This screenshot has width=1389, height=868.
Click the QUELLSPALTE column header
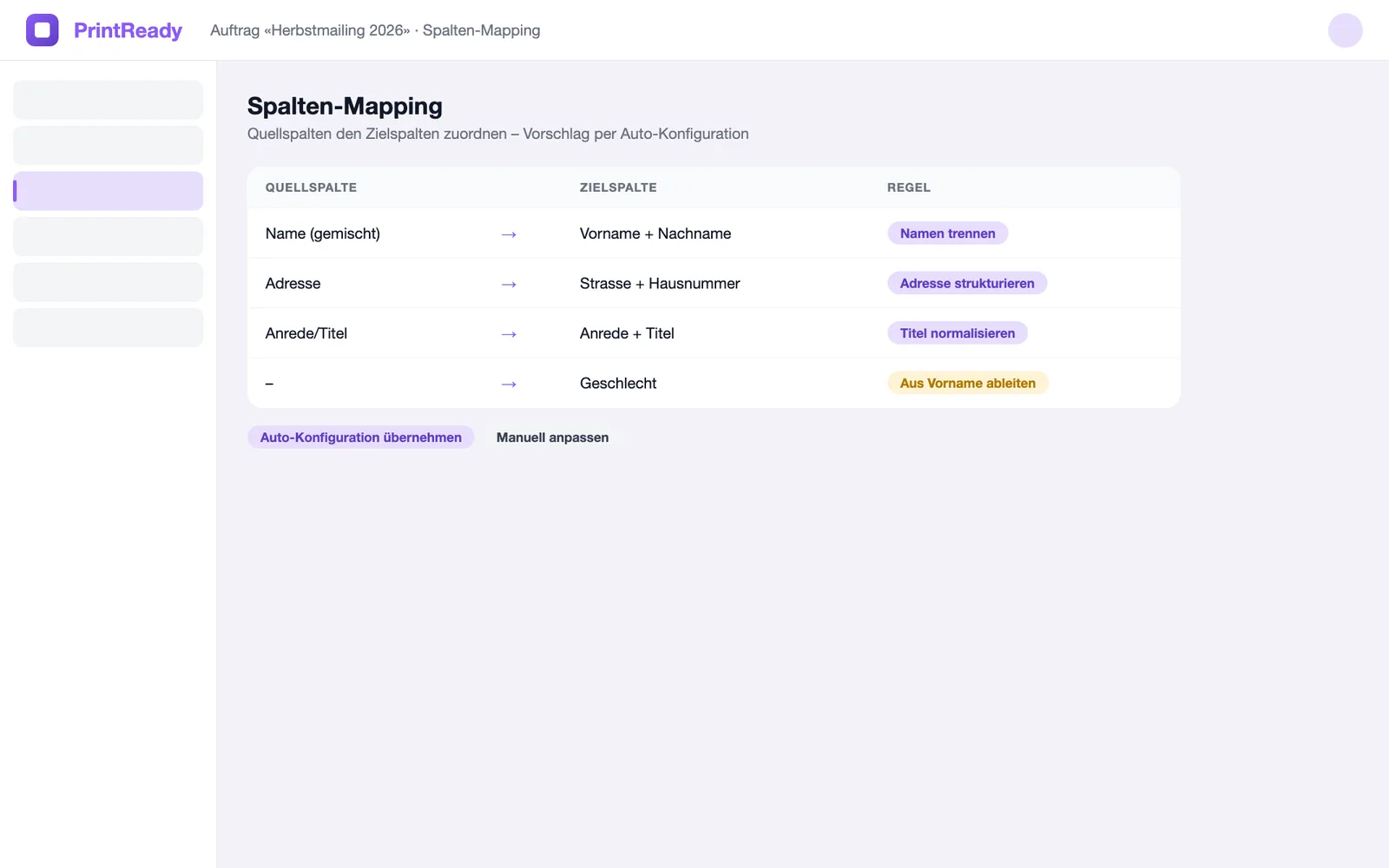(x=311, y=187)
